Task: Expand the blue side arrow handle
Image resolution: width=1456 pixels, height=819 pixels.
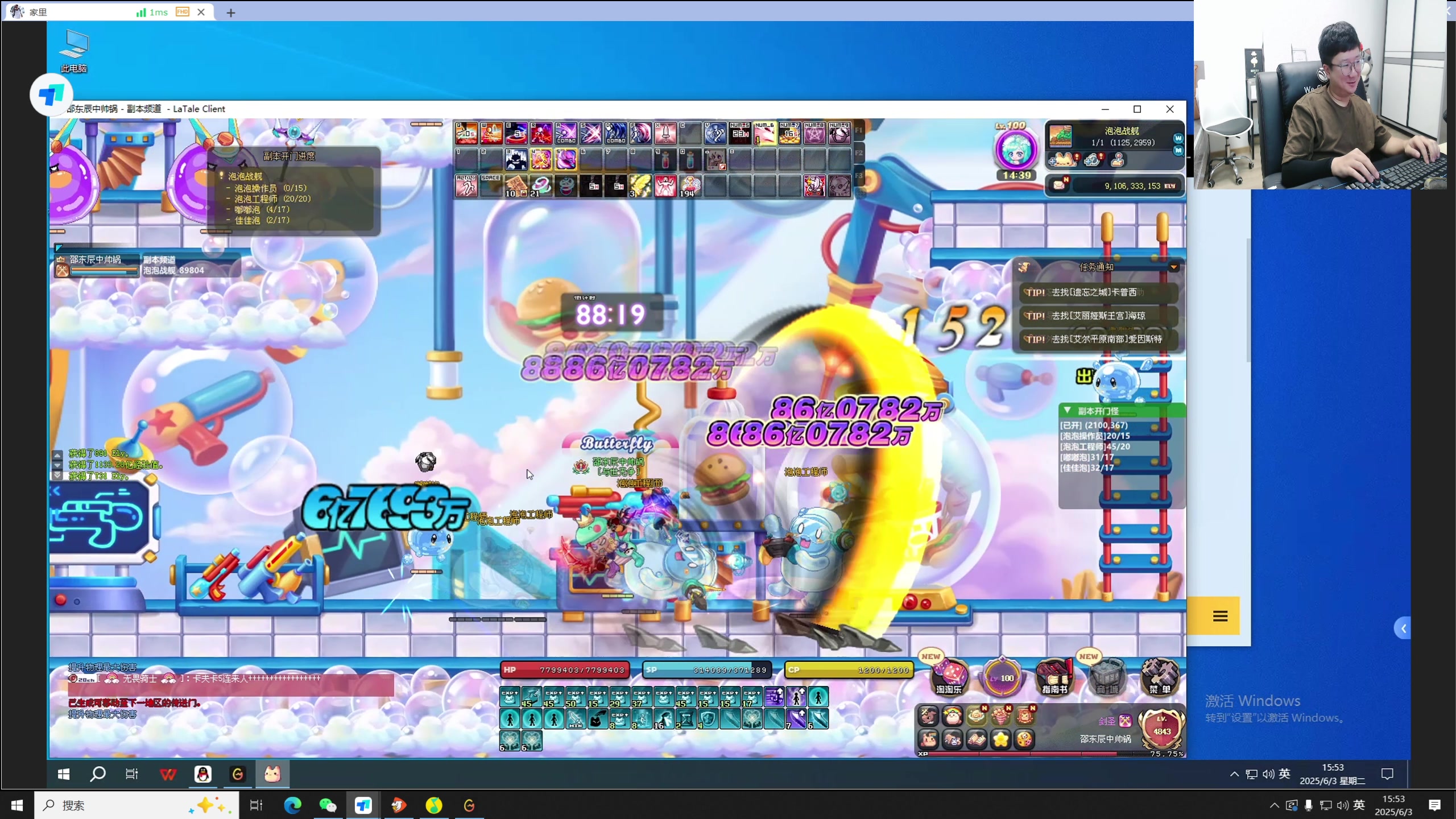Action: tap(1403, 628)
